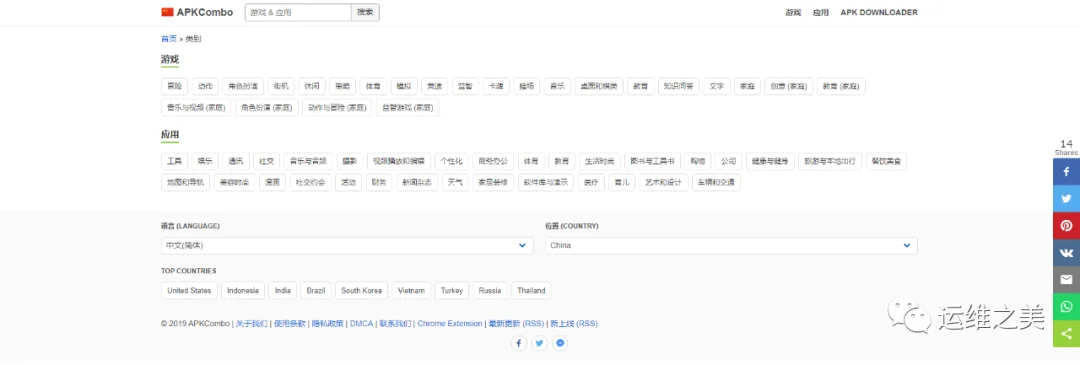
Task: Open the 游戏 menu in the header
Action: coord(793,12)
